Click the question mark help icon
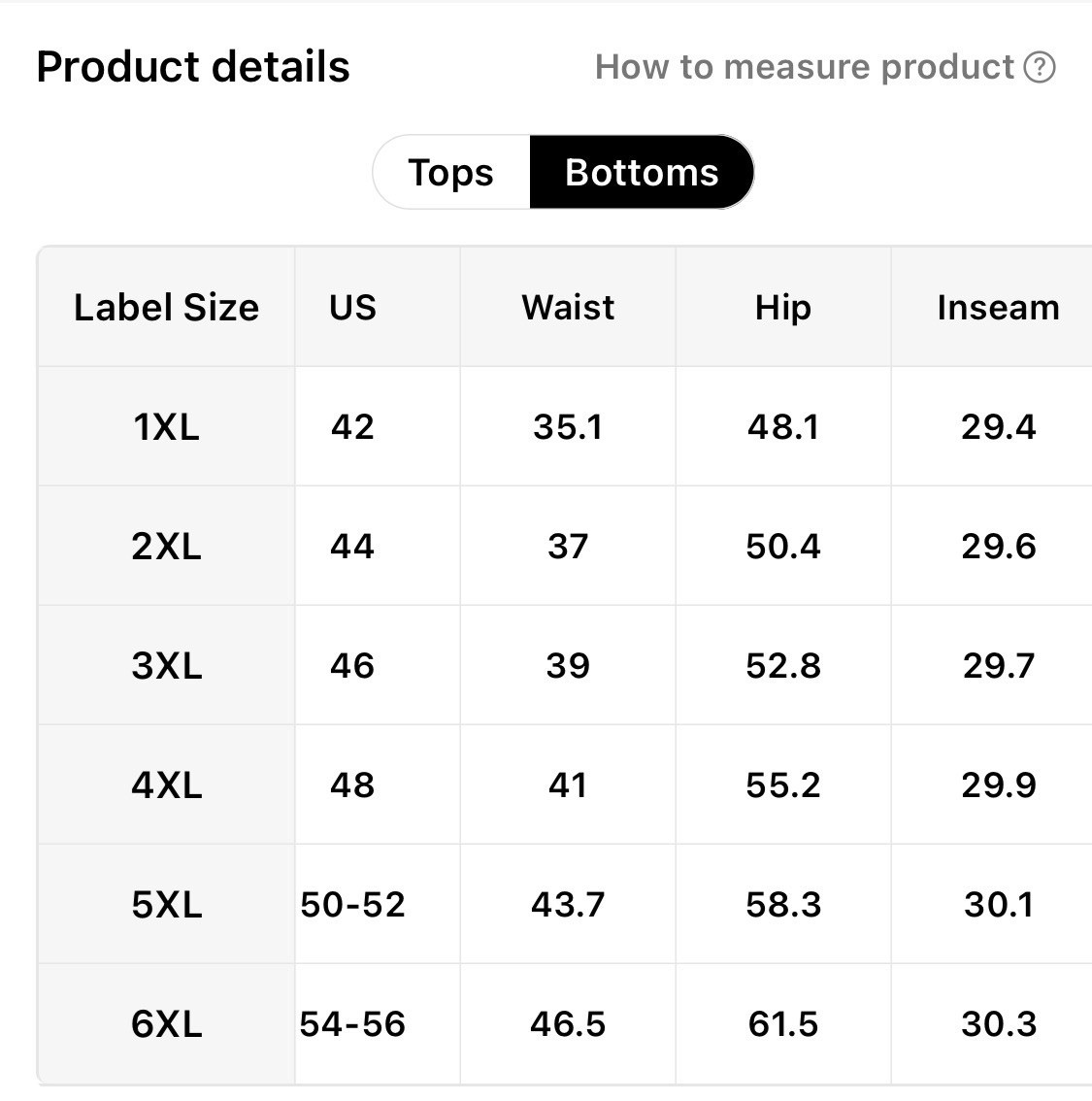Screen dimensions: 1092x1101 pyautogui.click(x=1040, y=67)
